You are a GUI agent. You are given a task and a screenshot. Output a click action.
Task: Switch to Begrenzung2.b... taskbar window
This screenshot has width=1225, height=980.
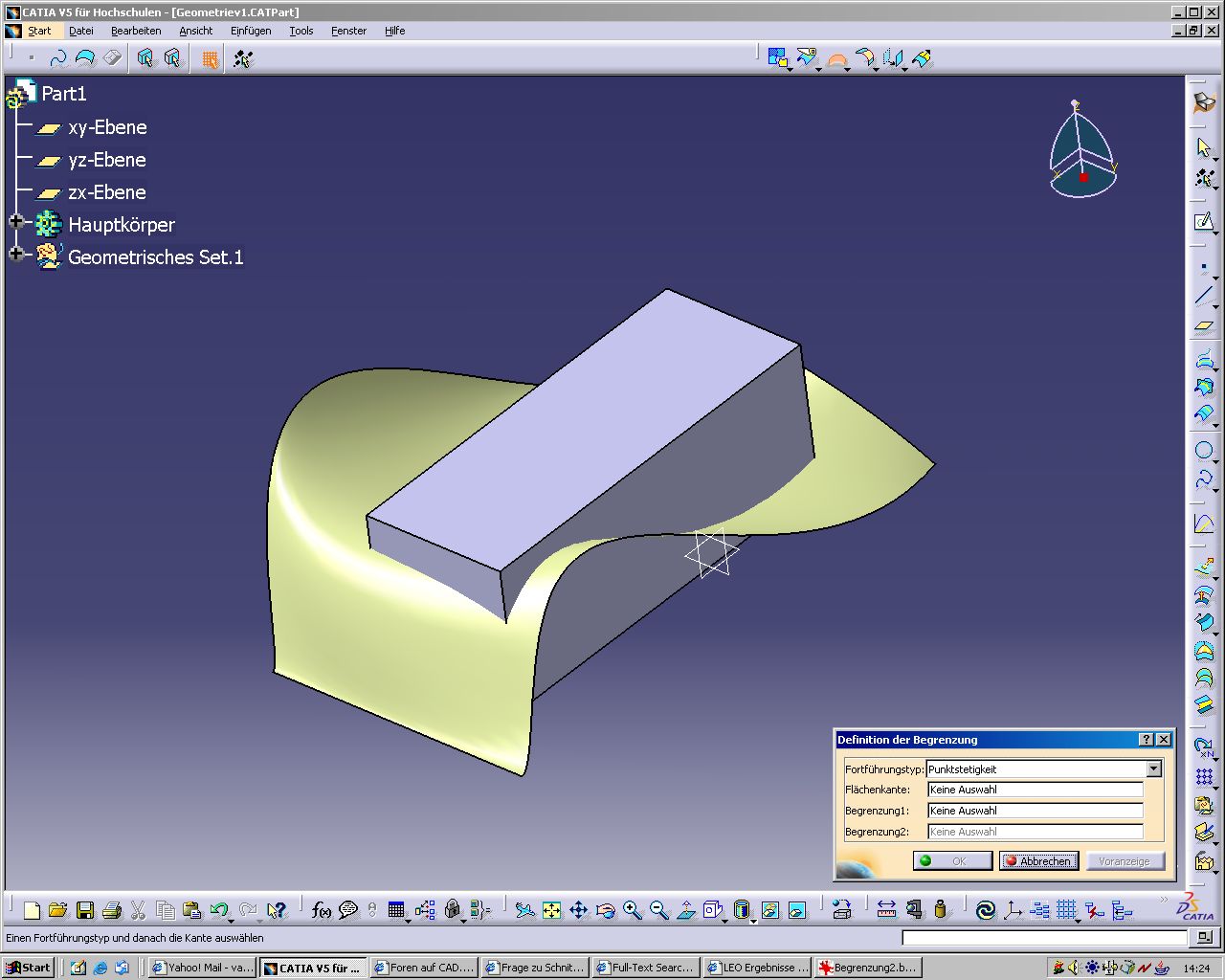(x=868, y=968)
